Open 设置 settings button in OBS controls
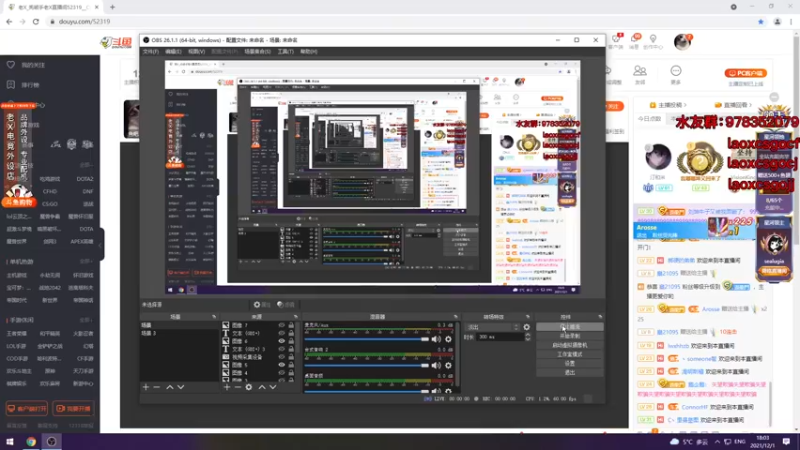This screenshot has height=450, width=800. point(569,363)
